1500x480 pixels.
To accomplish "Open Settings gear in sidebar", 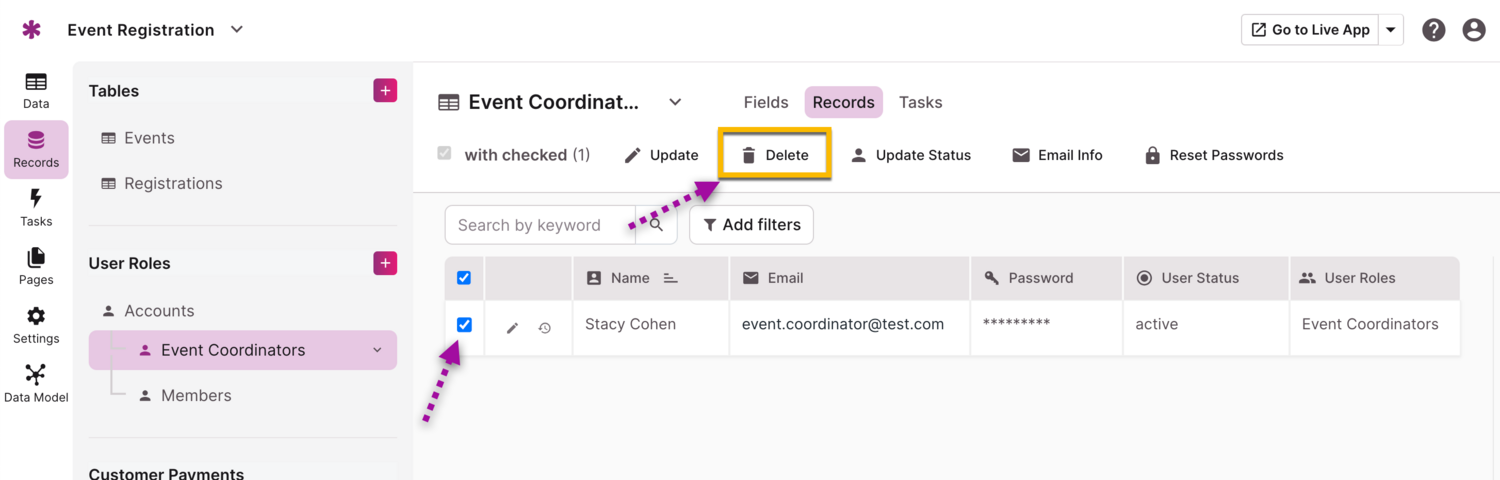I will click(x=36, y=325).
